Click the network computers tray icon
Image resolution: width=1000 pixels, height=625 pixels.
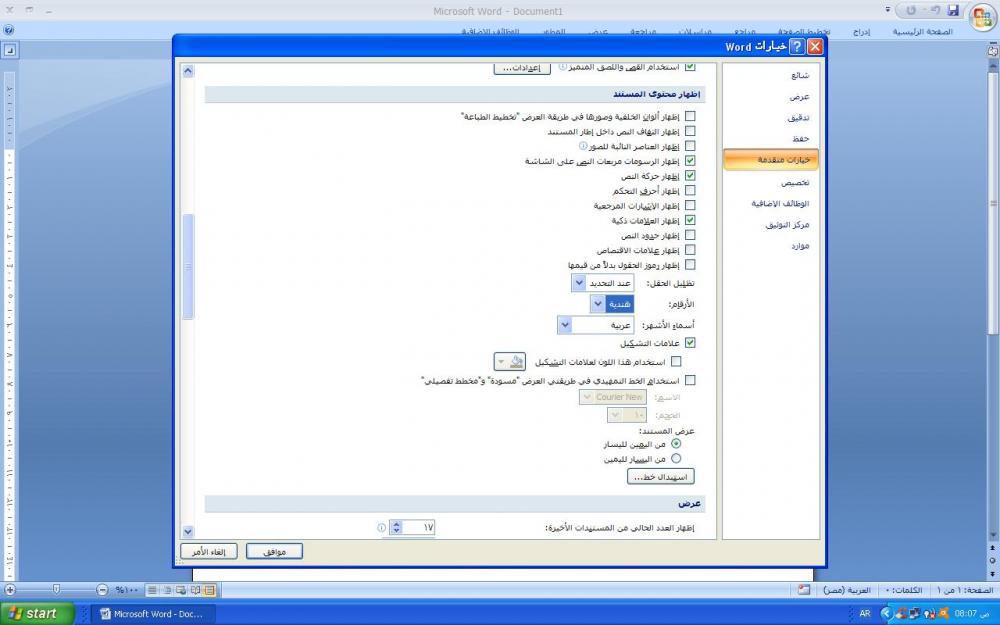click(x=916, y=614)
